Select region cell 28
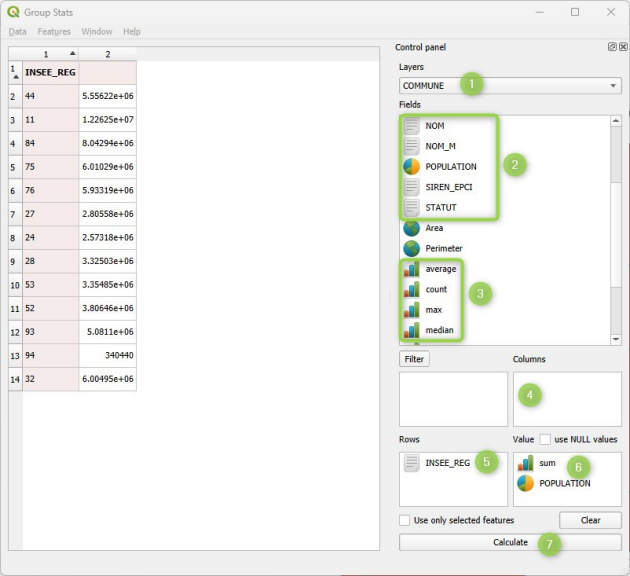 point(51,261)
